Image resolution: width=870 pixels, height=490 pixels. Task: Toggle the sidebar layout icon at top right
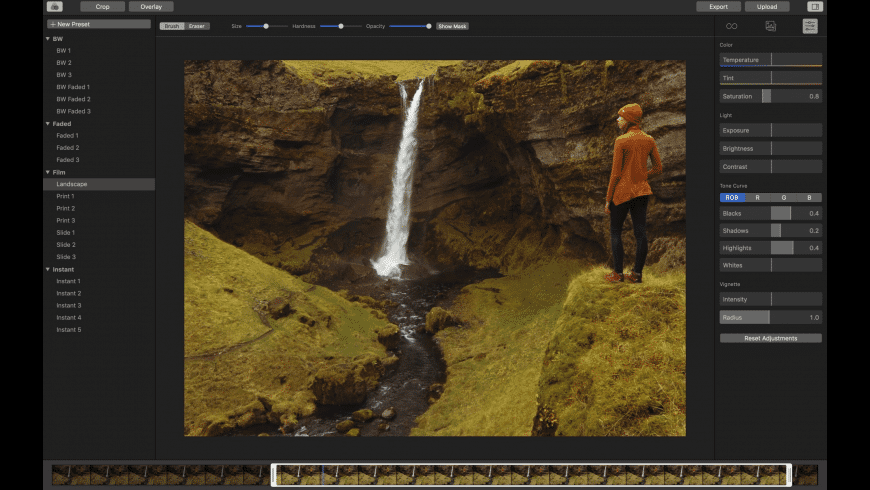coord(815,6)
